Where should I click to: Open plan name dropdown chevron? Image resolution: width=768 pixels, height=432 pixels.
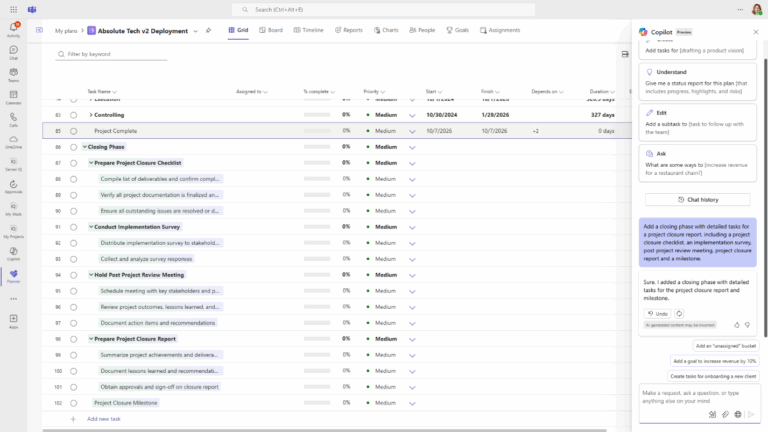195,31
